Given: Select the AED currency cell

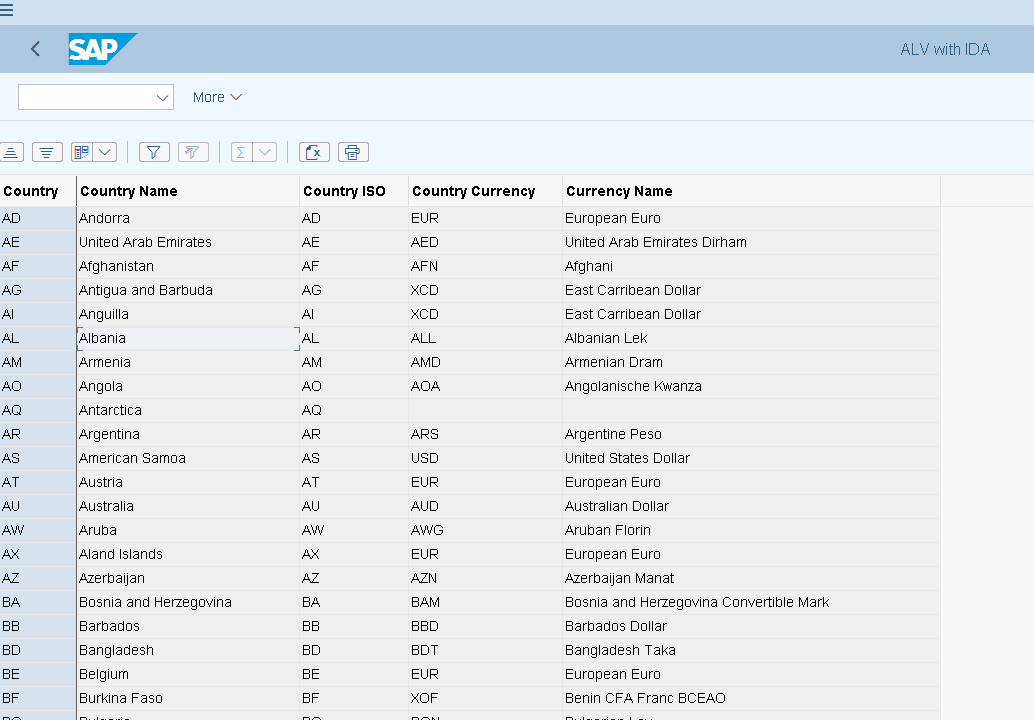Looking at the screenshot, I should (x=485, y=242).
